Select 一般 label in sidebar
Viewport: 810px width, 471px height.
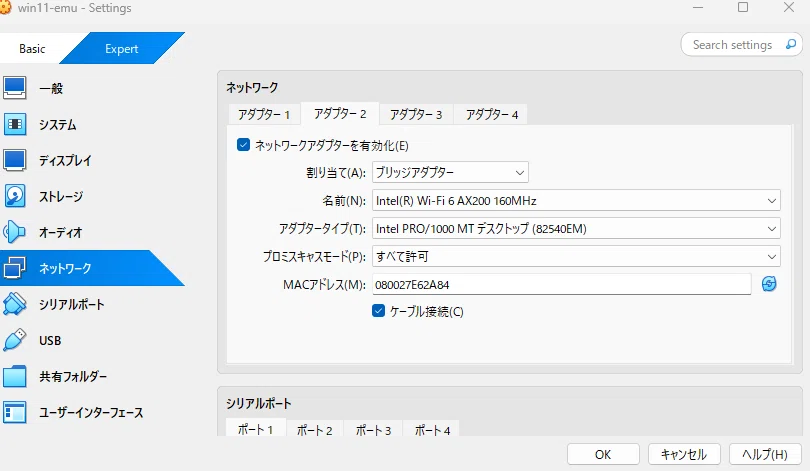51,88
